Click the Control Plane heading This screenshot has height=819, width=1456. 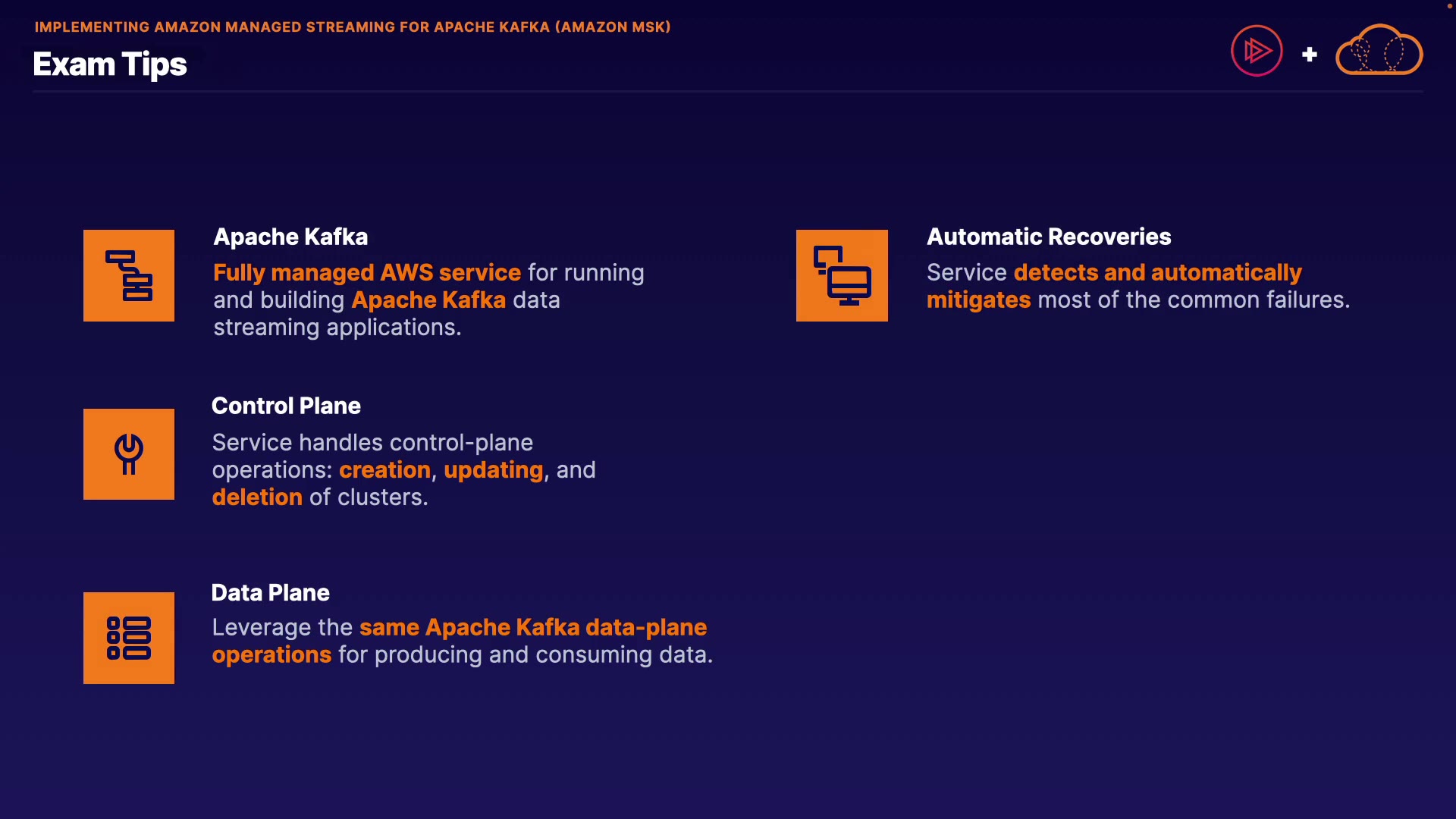click(286, 406)
